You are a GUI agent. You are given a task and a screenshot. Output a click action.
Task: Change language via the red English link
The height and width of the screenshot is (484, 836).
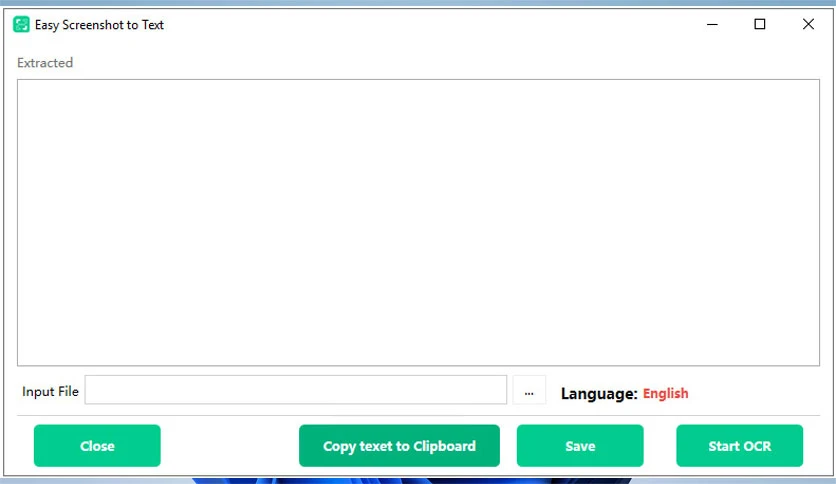click(665, 393)
